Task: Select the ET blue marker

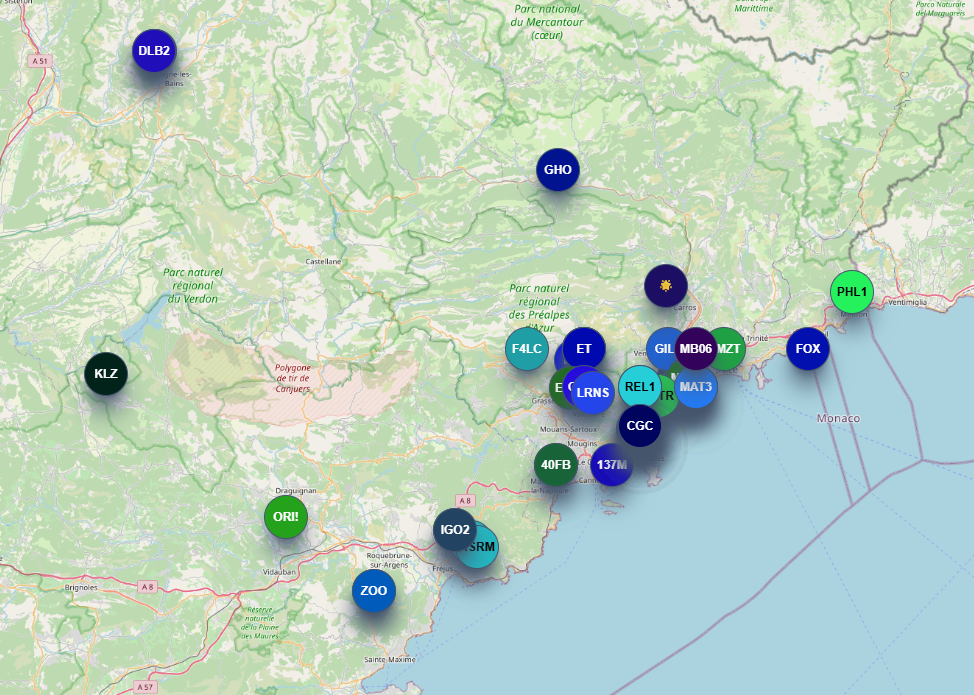Action: tap(585, 346)
